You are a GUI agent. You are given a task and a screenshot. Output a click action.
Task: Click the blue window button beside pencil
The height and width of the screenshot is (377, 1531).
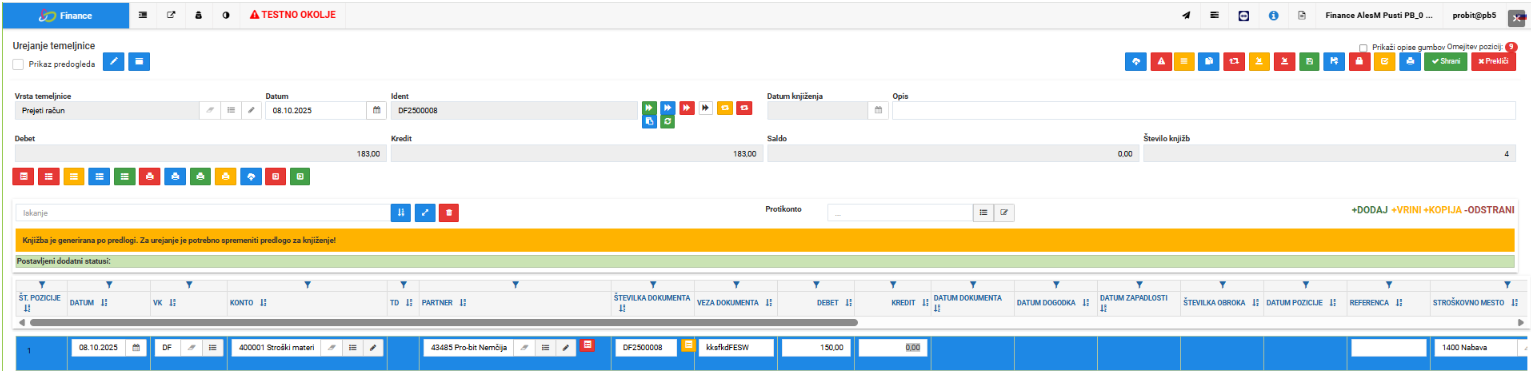click(139, 62)
